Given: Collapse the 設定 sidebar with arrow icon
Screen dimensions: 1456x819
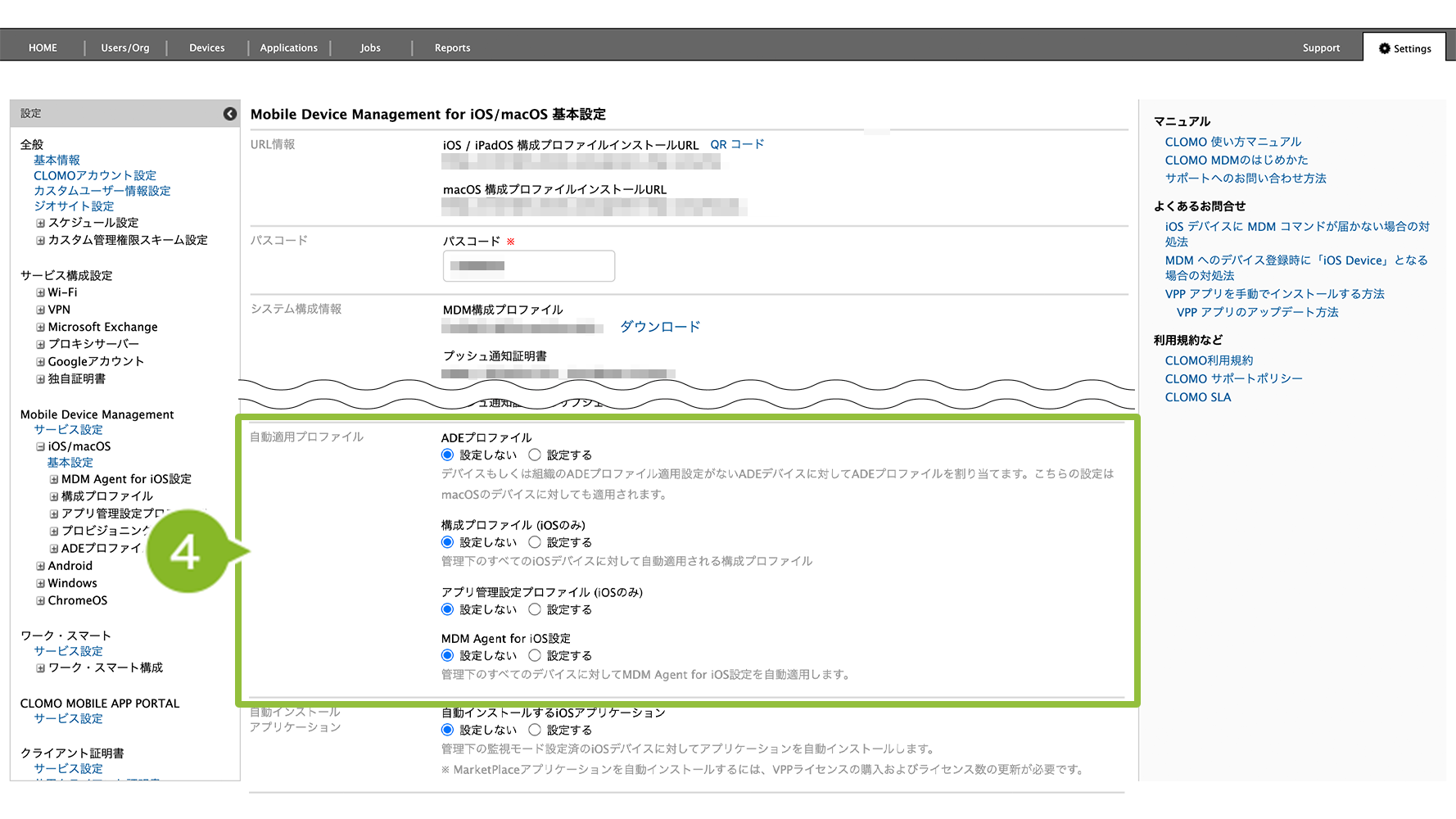Looking at the screenshot, I should click(x=230, y=114).
